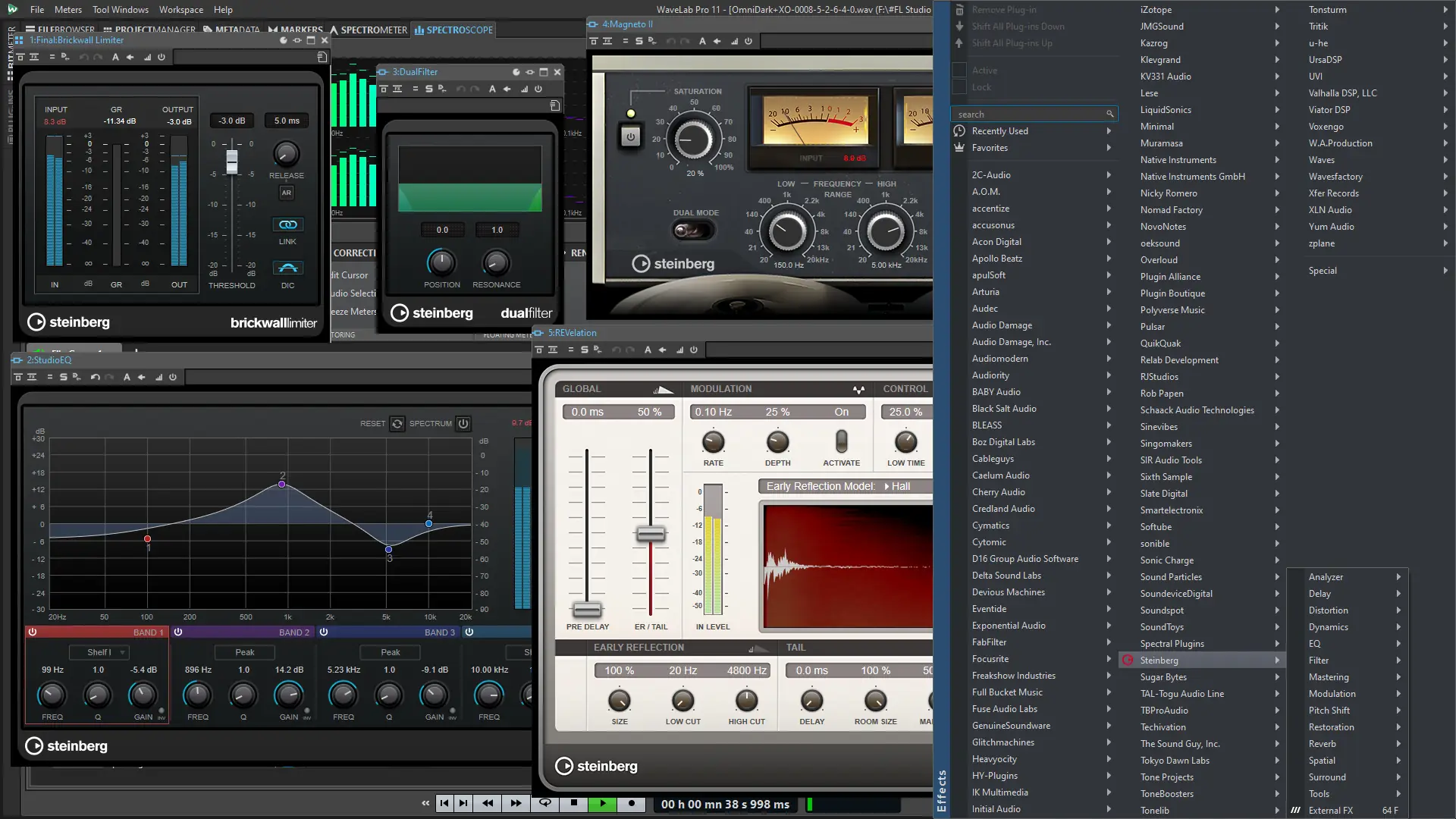Select Reverb in the Steinberg submenu
The image size is (1456, 819).
tap(1322, 744)
